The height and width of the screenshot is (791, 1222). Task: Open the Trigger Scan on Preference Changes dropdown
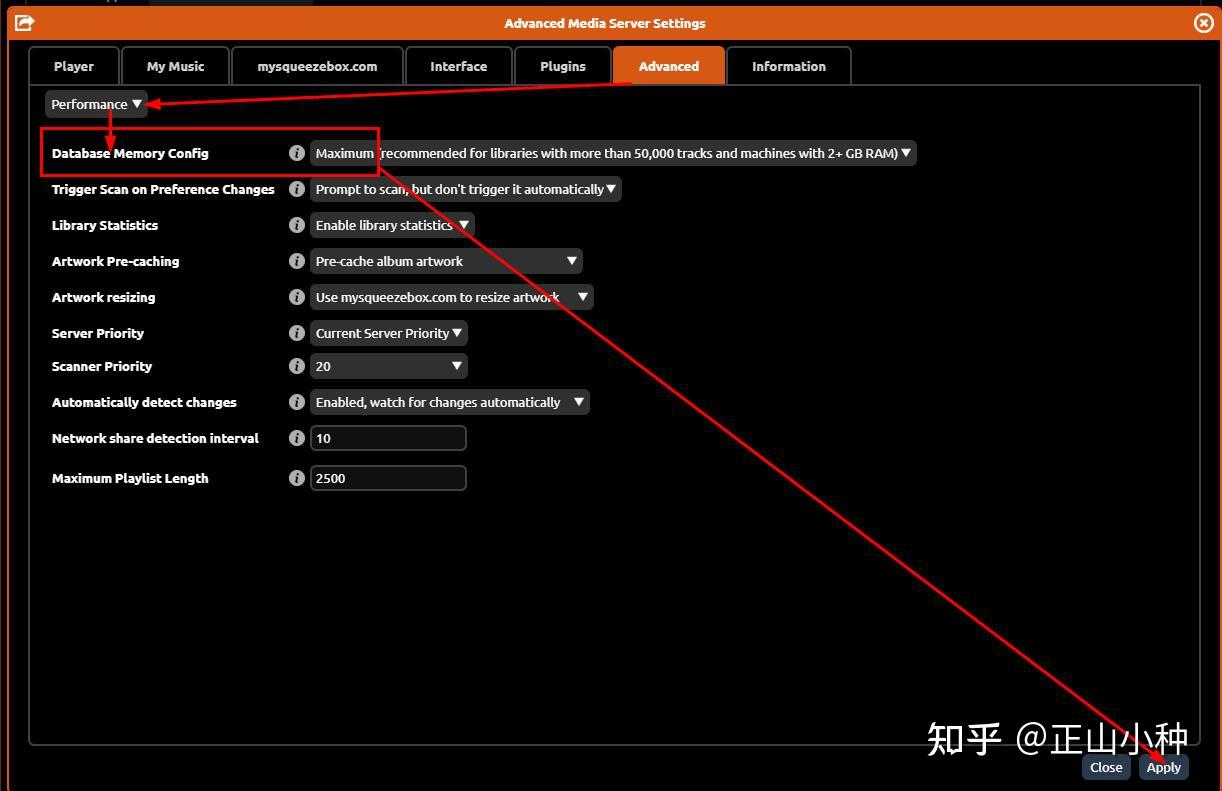click(466, 189)
